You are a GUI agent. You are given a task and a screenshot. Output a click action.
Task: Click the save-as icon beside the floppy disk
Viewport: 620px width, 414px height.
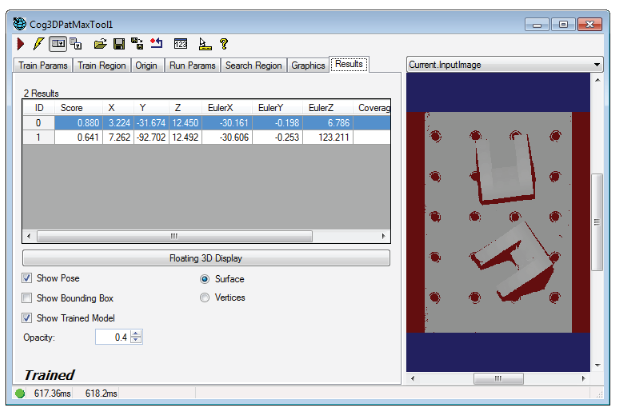137,44
